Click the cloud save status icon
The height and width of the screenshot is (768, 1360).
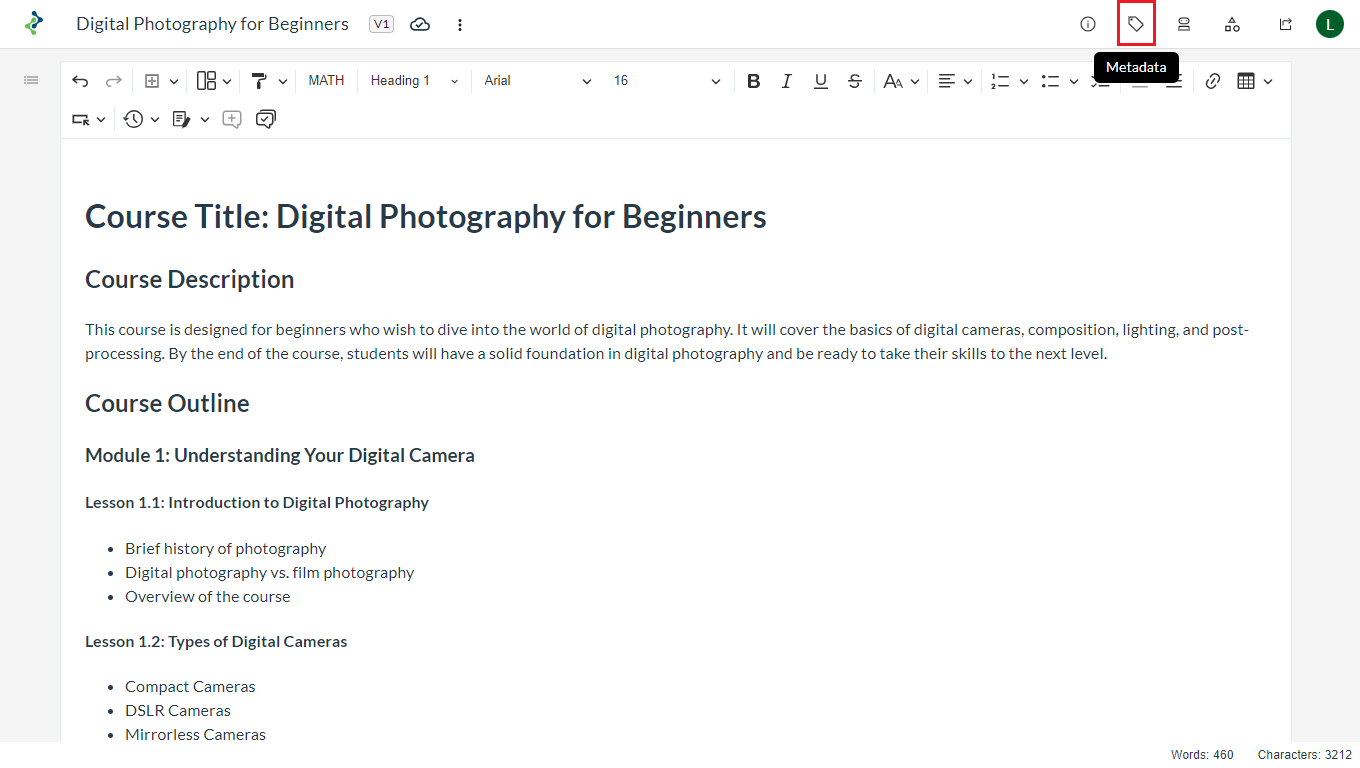tap(420, 24)
